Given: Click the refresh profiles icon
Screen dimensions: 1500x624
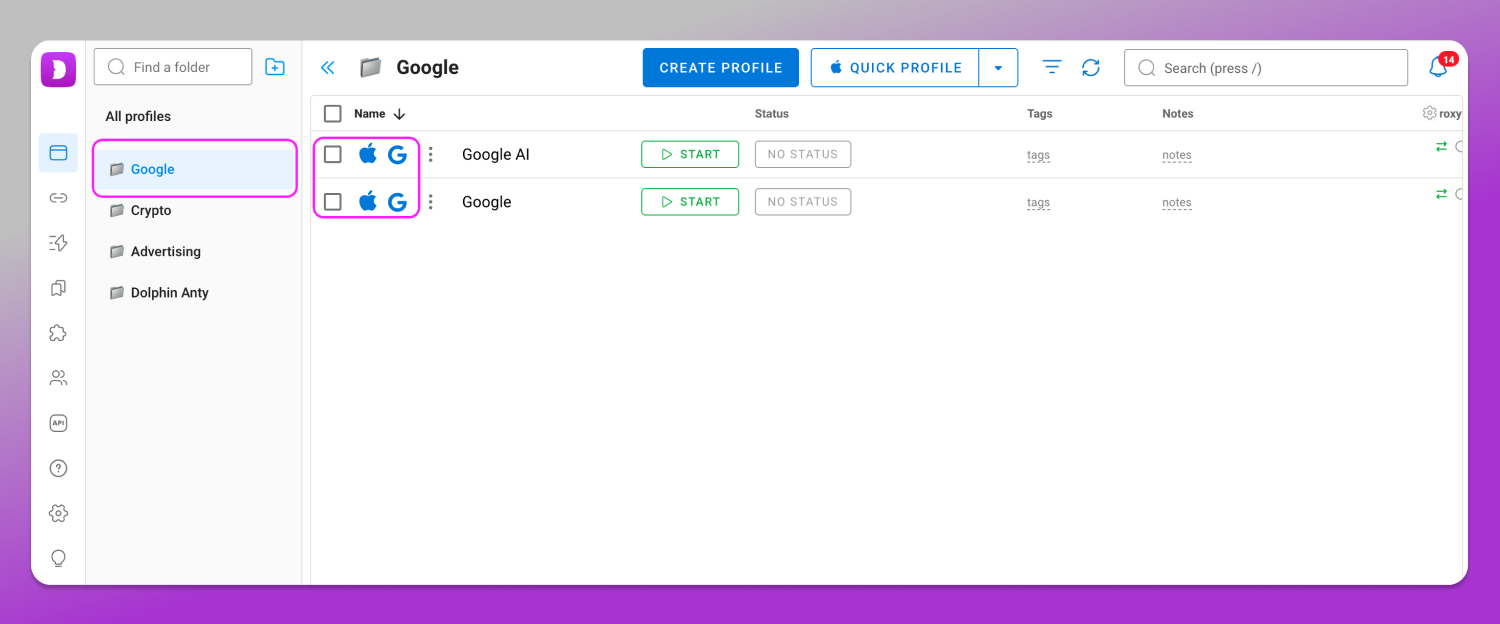Looking at the screenshot, I should click(1091, 67).
